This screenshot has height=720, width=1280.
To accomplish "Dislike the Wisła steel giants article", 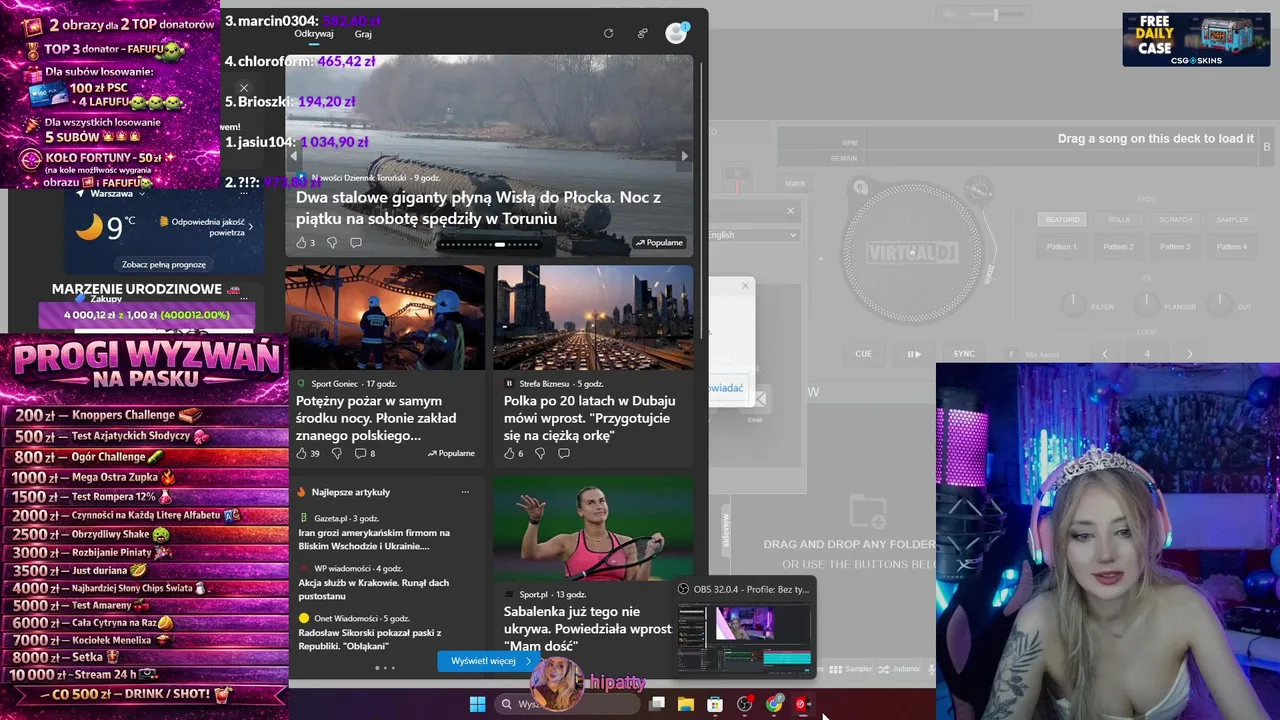I will click(332, 243).
